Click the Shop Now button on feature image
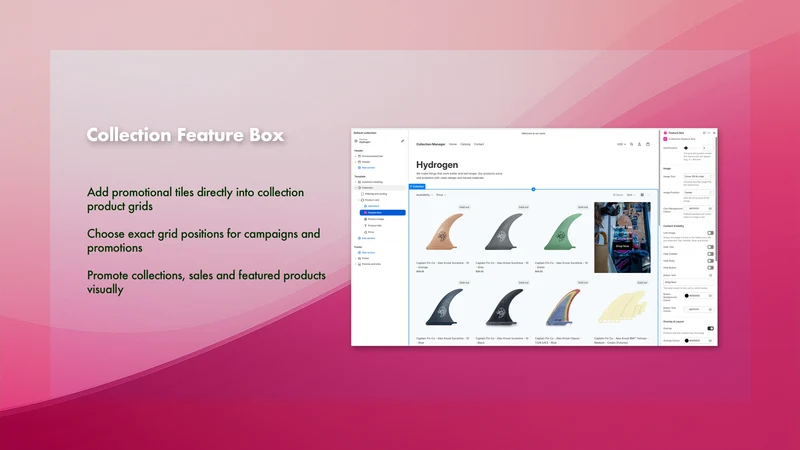Screen dimensions: 800x450 [x=622, y=246]
